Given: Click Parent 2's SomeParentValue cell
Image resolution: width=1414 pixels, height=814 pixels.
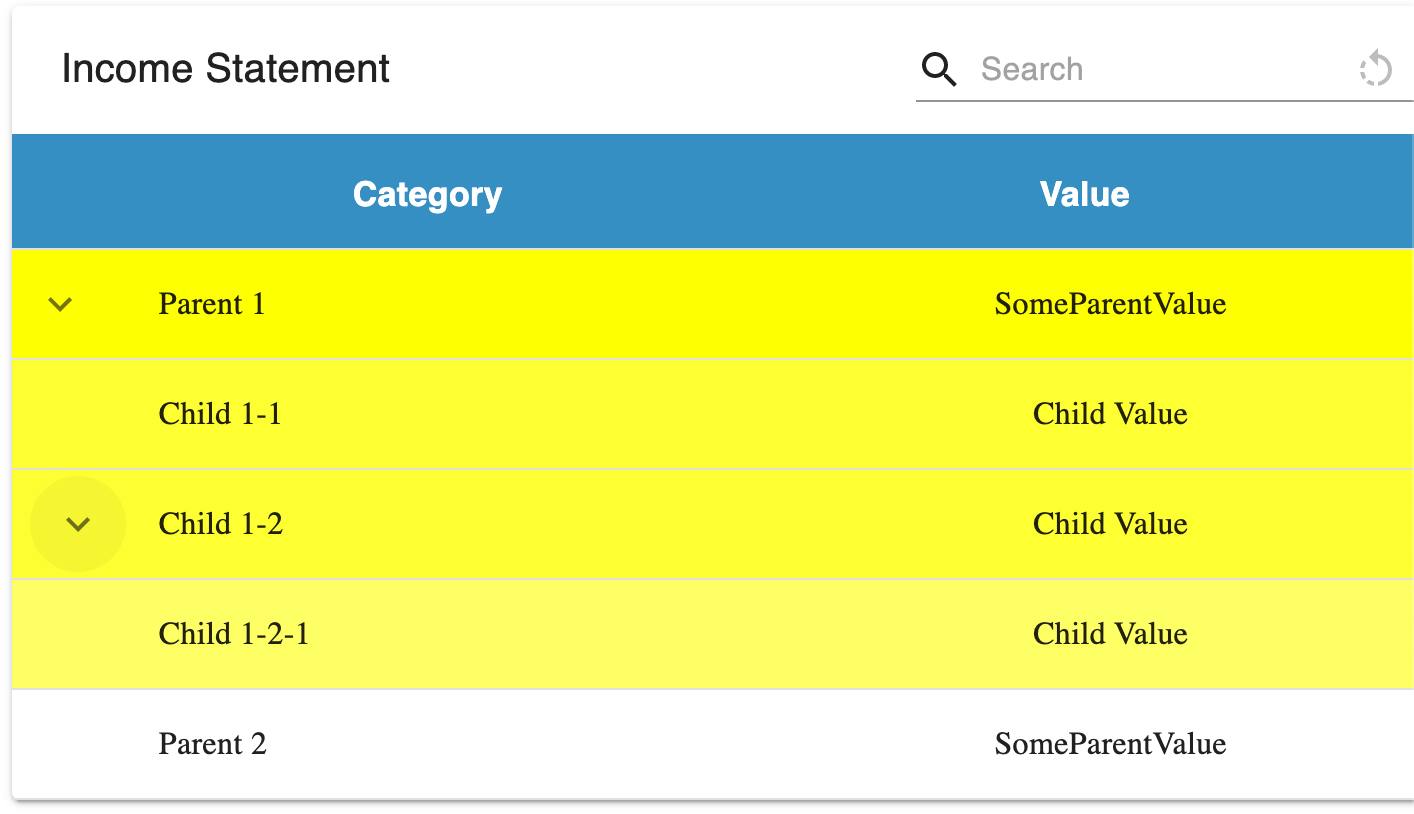Looking at the screenshot, I should click(x=1110, y=744).
